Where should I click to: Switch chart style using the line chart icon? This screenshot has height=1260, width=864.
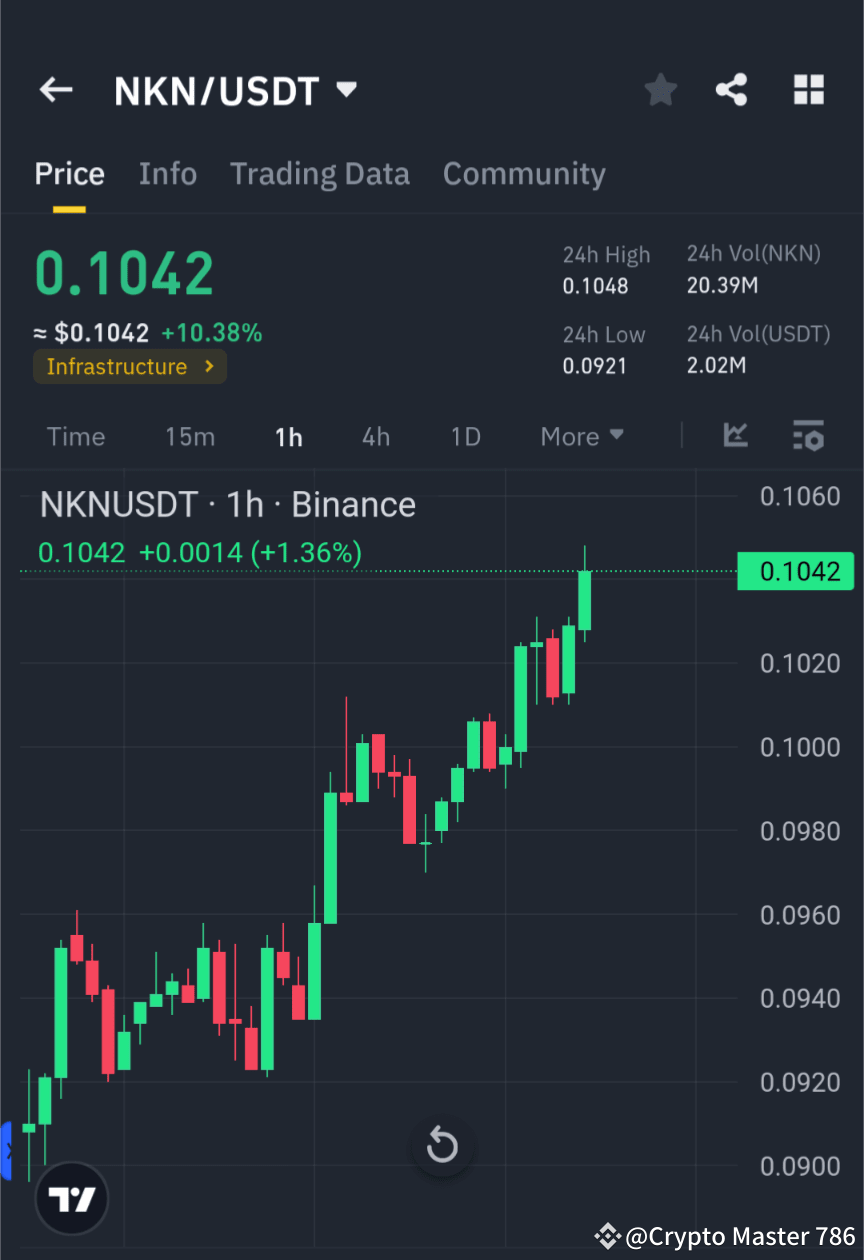pyautogui.click(x=736, y=436)
